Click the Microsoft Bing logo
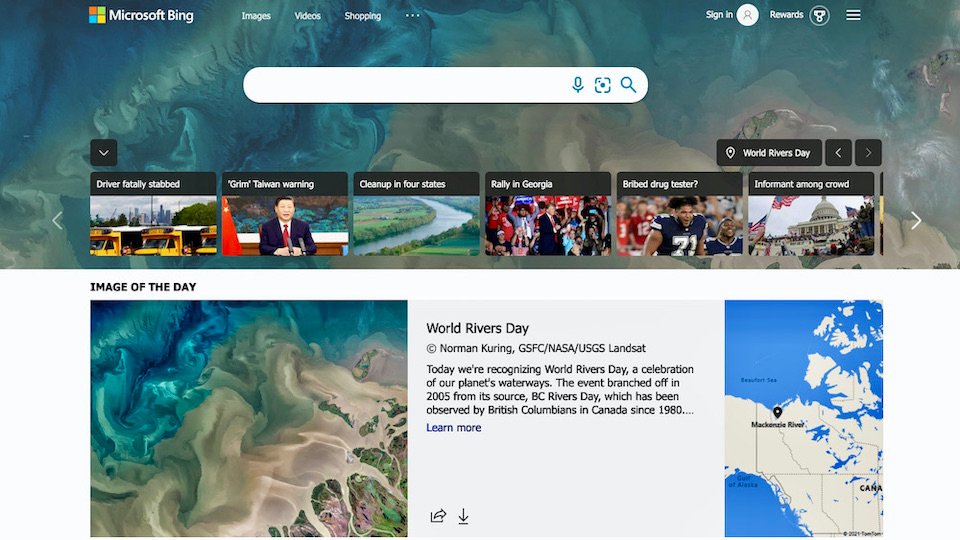Image resolution: width=960 pixels, height=540 pixels. [141, 15]
